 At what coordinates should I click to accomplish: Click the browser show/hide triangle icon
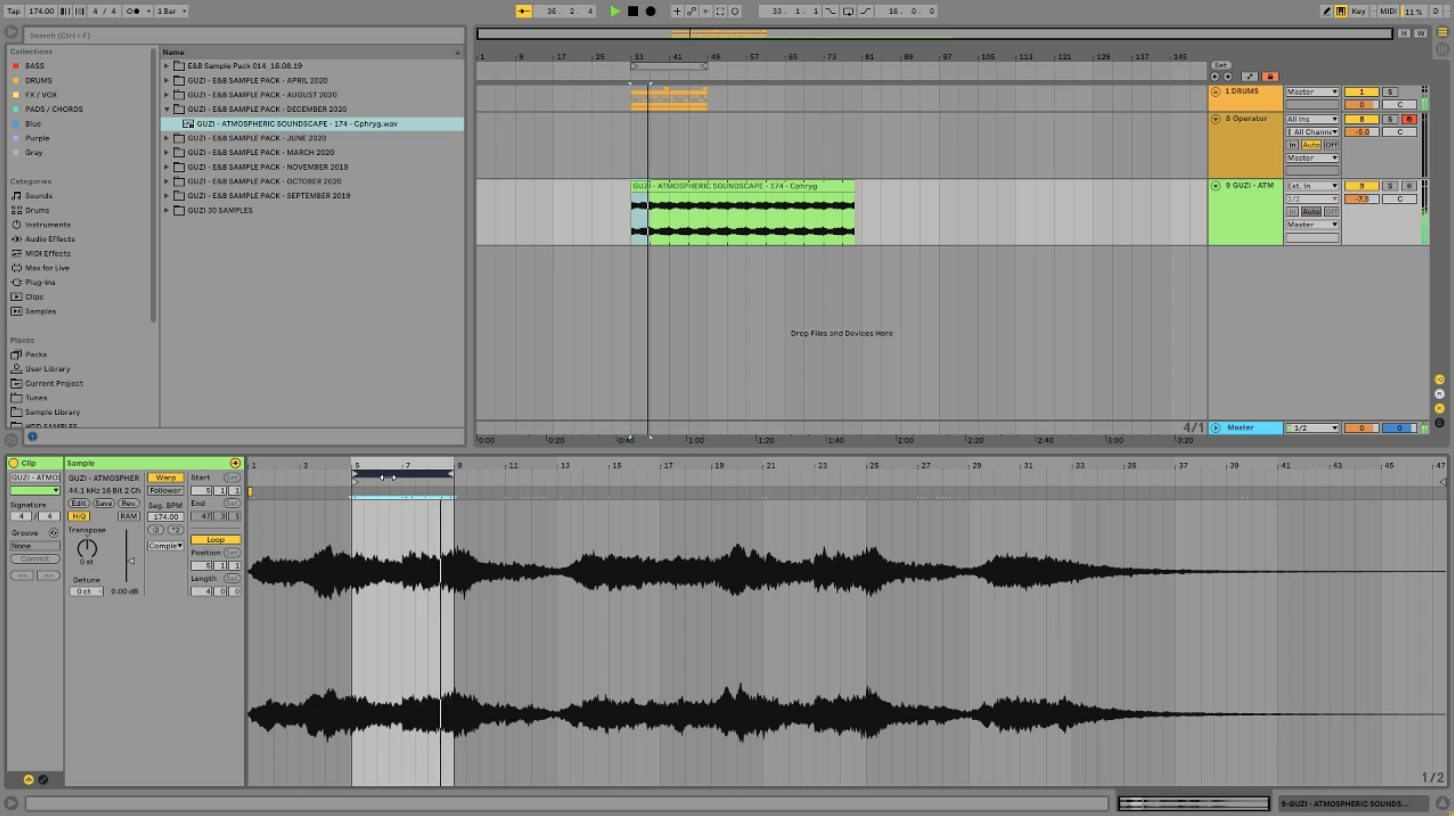pos(12,33)
